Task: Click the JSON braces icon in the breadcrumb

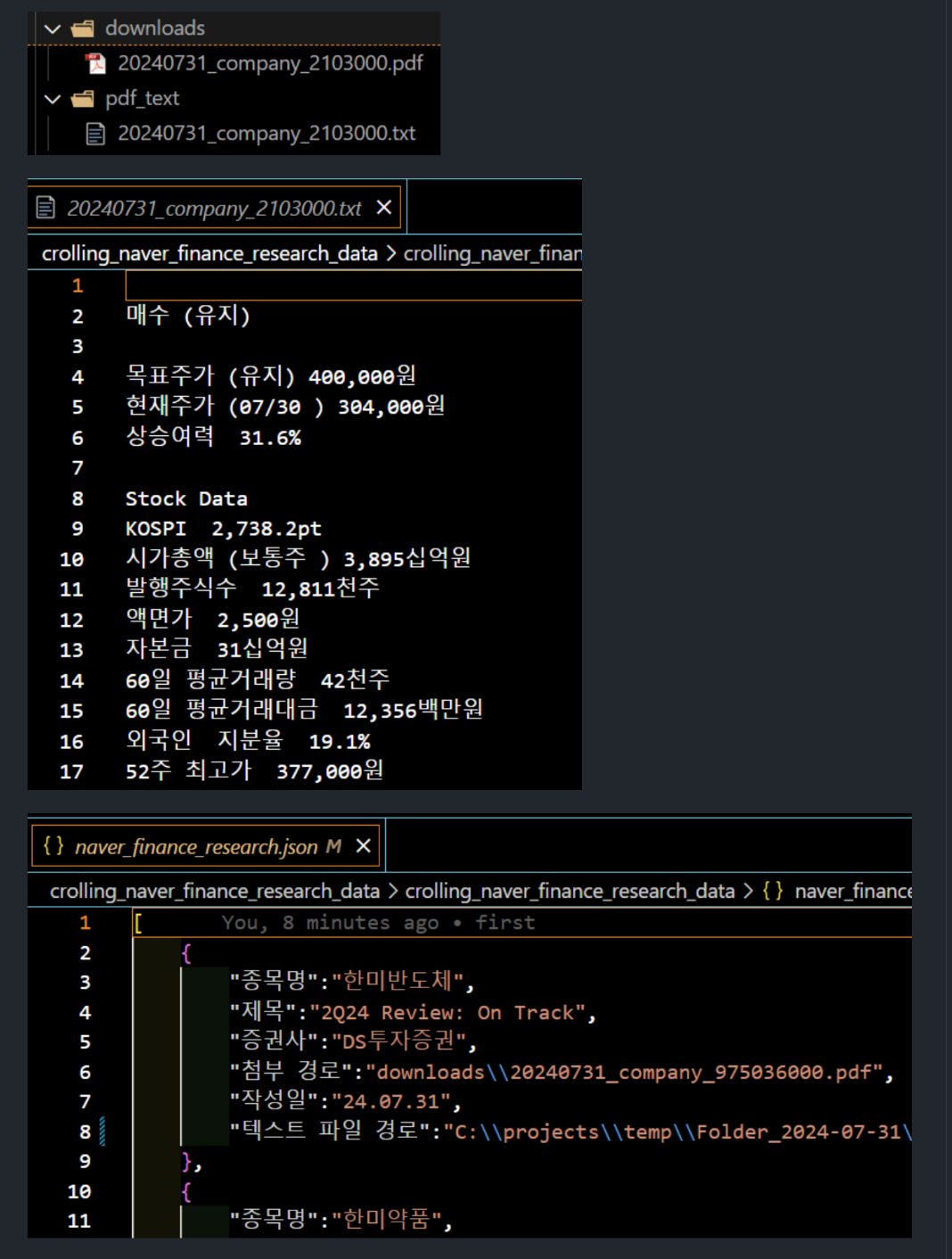Action: 773,892
